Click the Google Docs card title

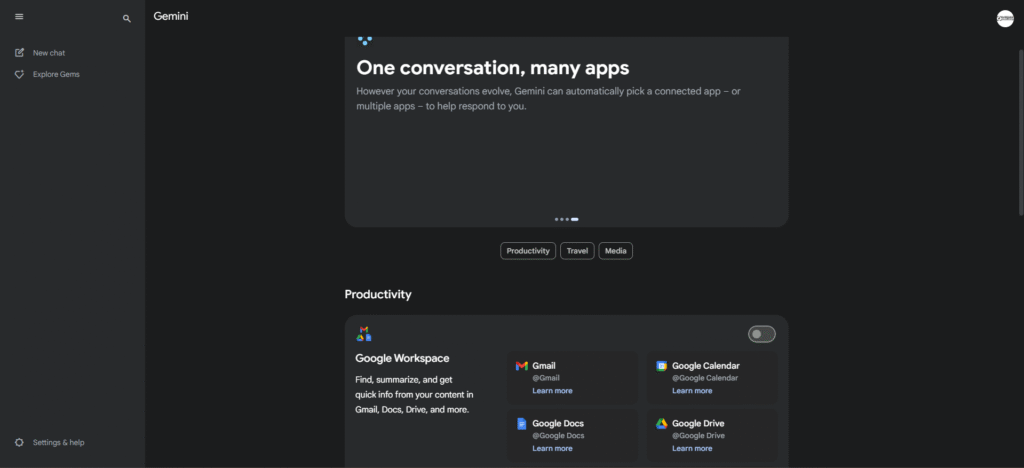pos(558,424)
